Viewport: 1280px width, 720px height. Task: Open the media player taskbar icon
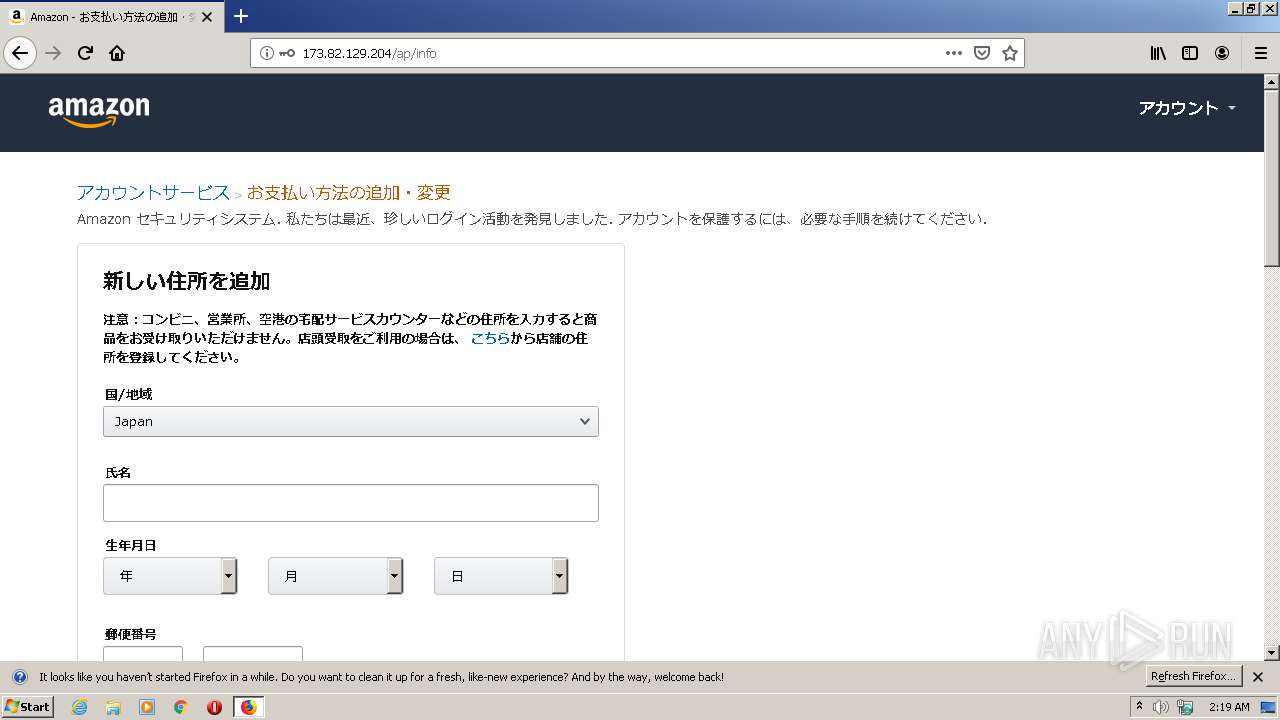(x=147, y=707)
